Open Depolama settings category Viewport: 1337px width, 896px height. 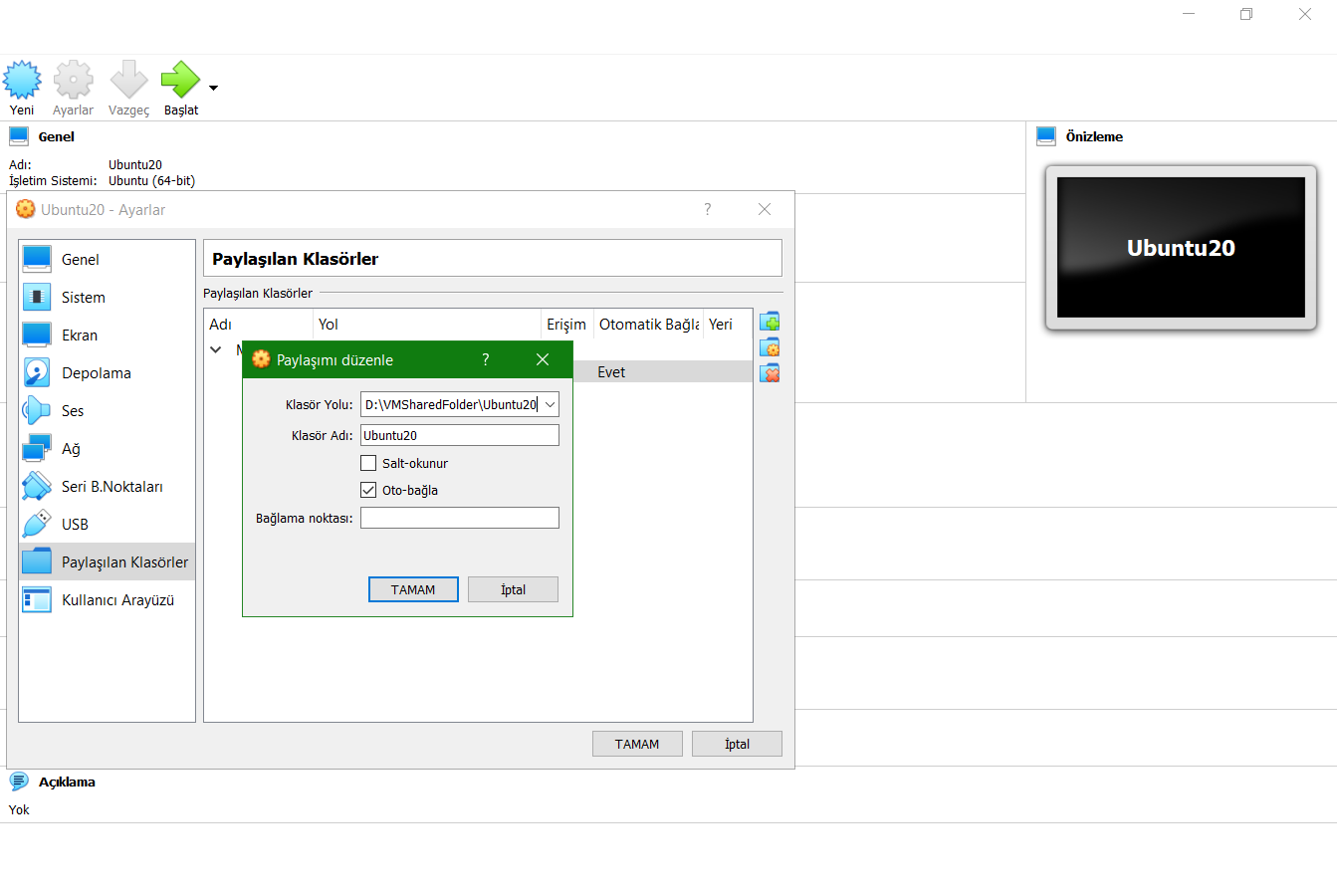(107, 372)
